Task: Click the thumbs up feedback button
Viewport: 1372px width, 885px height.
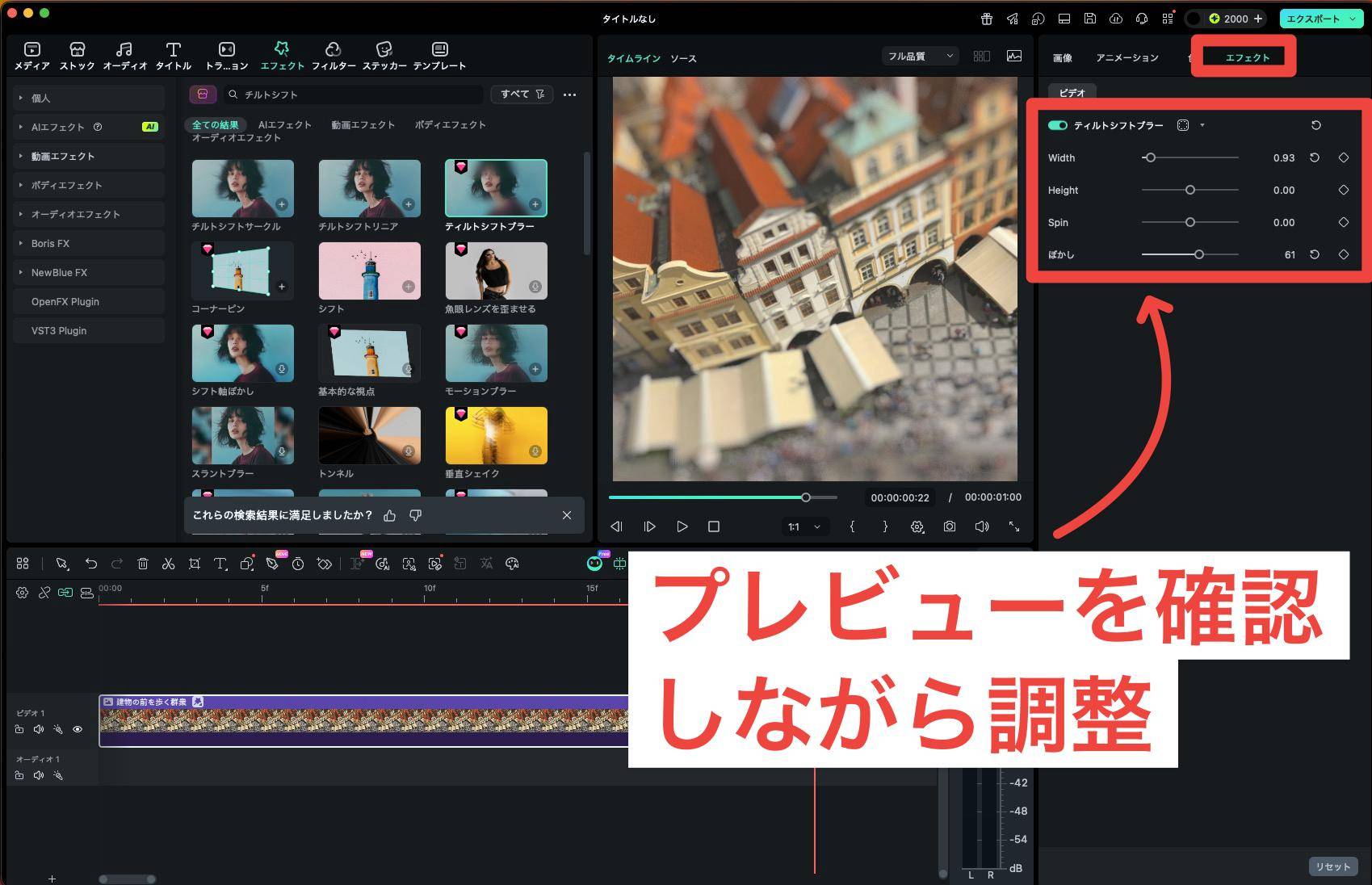Action: (x=390, y=515)
